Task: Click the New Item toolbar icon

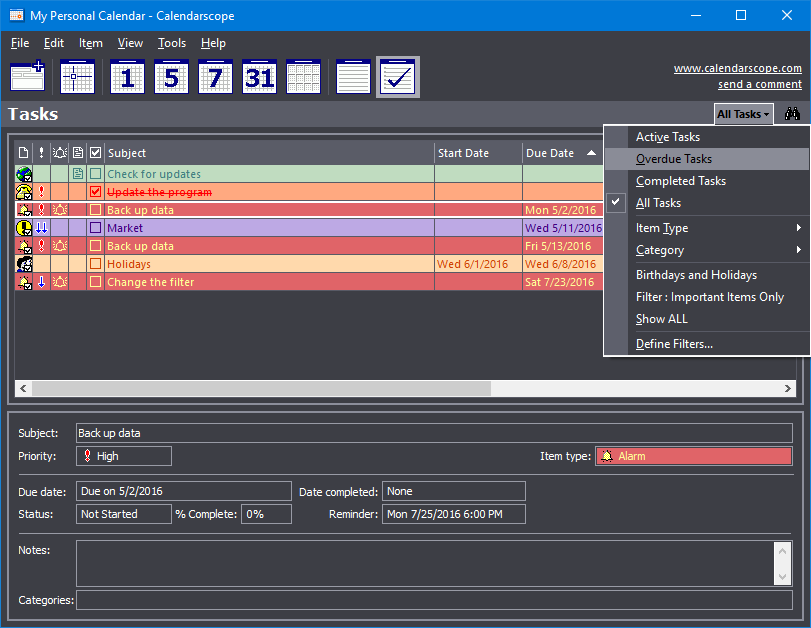Action: tap(27, 77)
